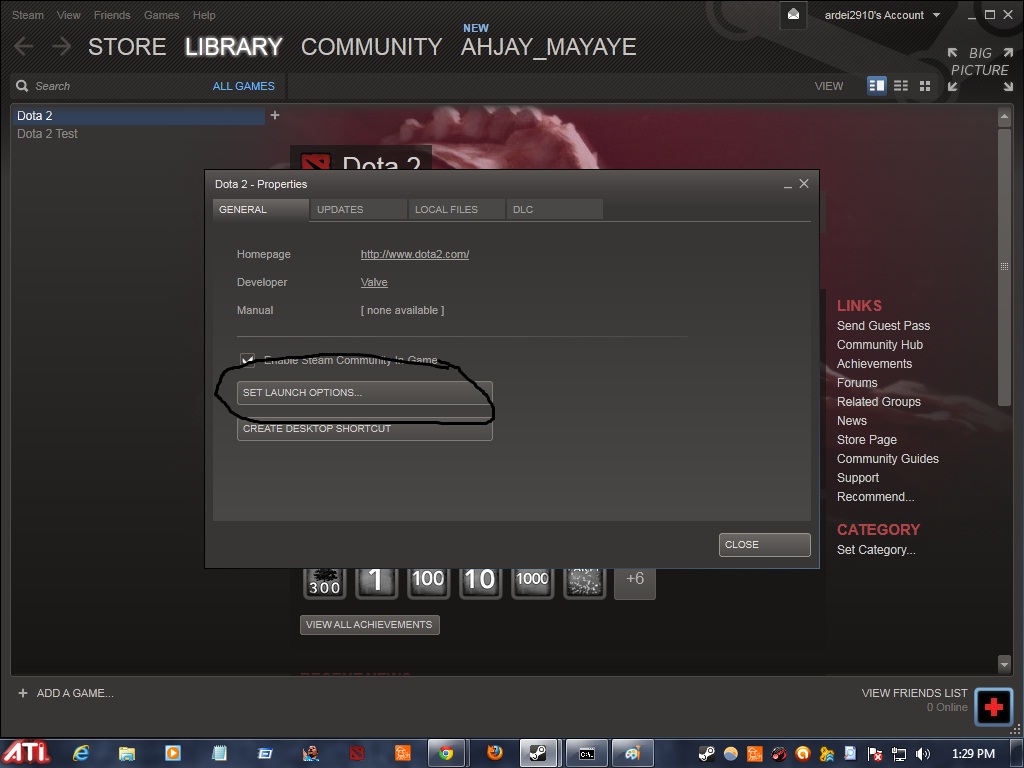The height and width of the screenshot is (768, 1024).
Task: Select the GENERAL tab
Action: coord(261,210)
